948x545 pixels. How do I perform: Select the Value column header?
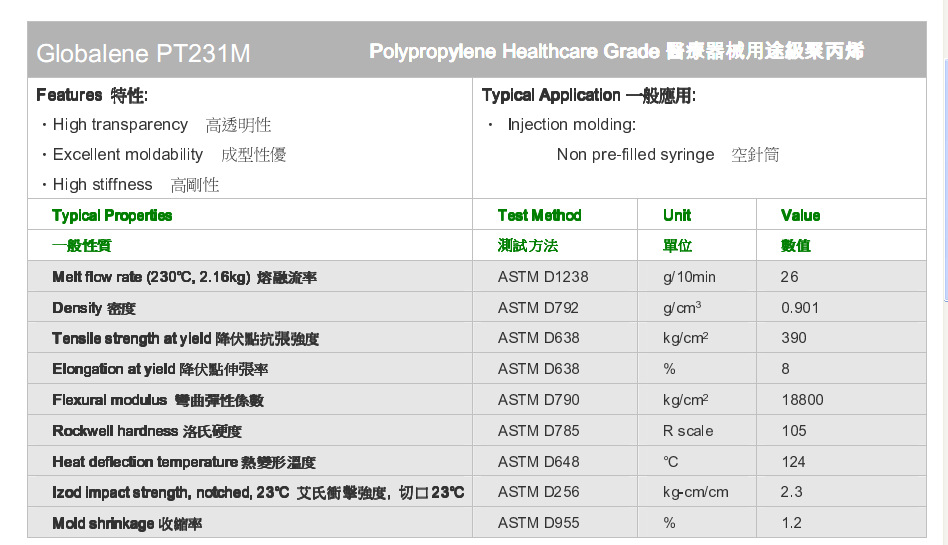800,215
